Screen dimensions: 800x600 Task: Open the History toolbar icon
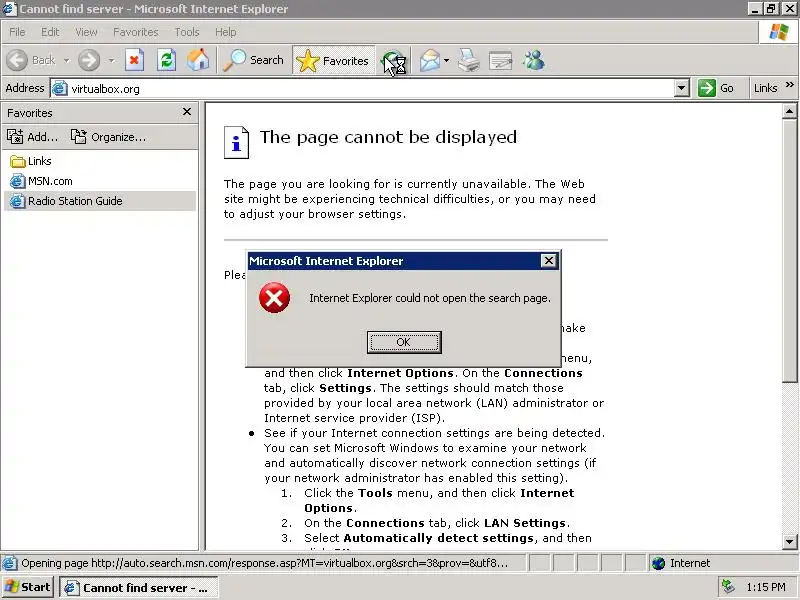coord(393,62)
